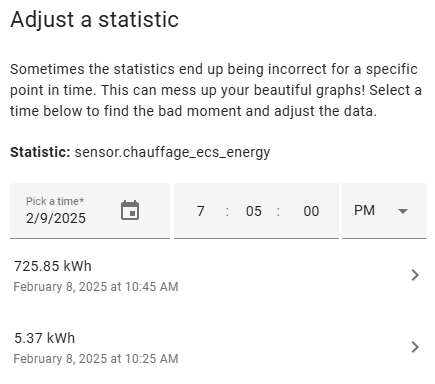Click the sensor.chauffage_ecs_energy statistic name

tap(172, 153)
